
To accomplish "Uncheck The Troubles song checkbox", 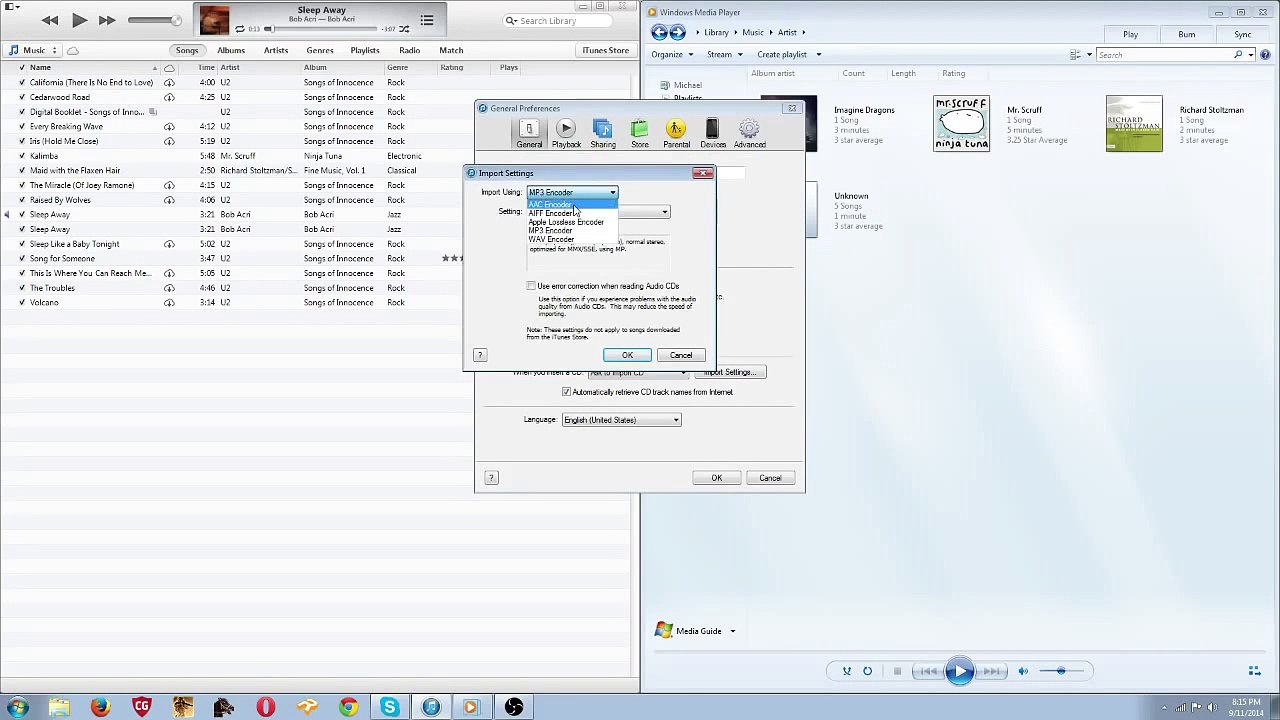I will click(x=21, y=288).
